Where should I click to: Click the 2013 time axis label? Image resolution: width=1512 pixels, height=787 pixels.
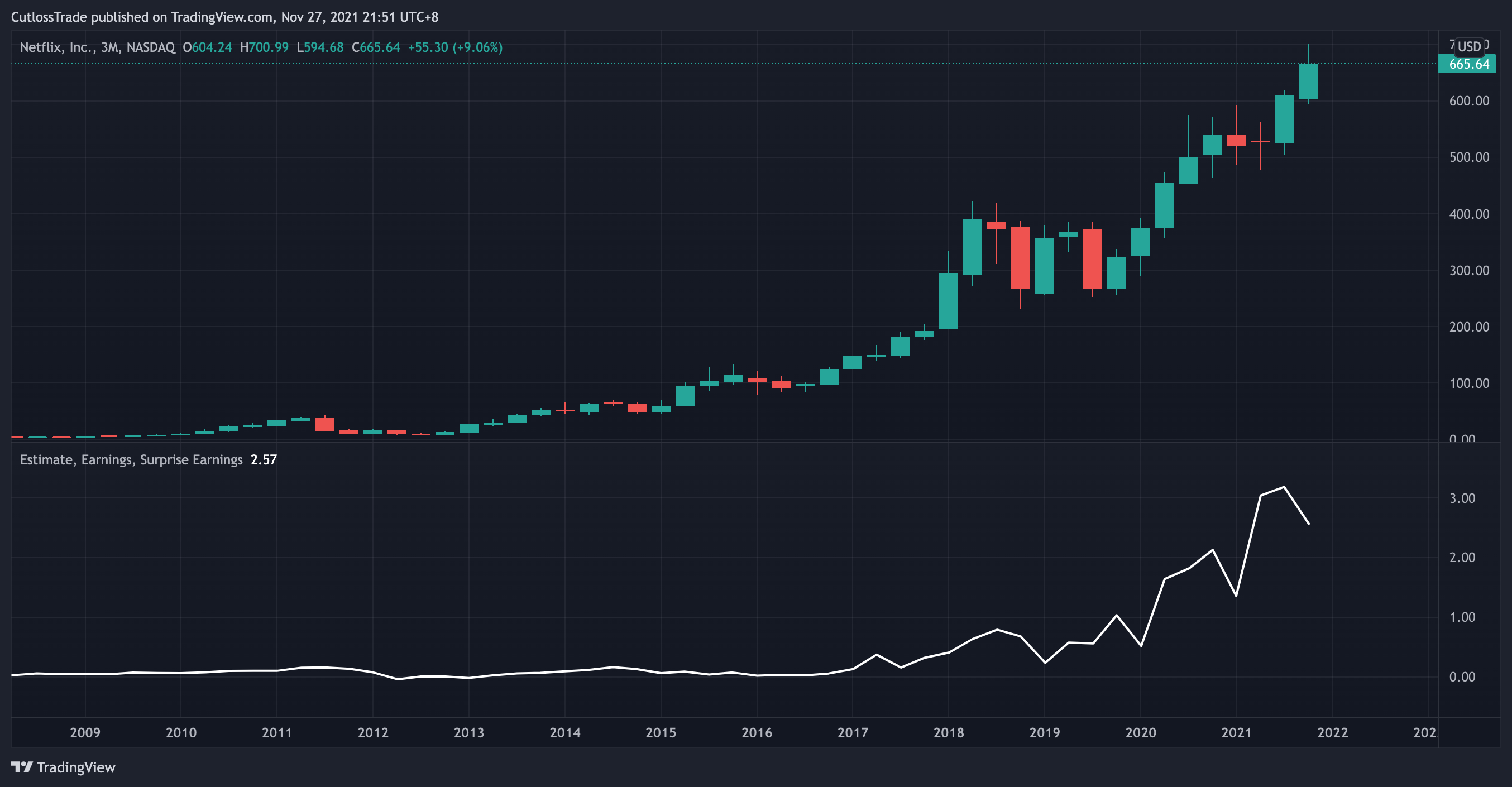tap(469, 732)
